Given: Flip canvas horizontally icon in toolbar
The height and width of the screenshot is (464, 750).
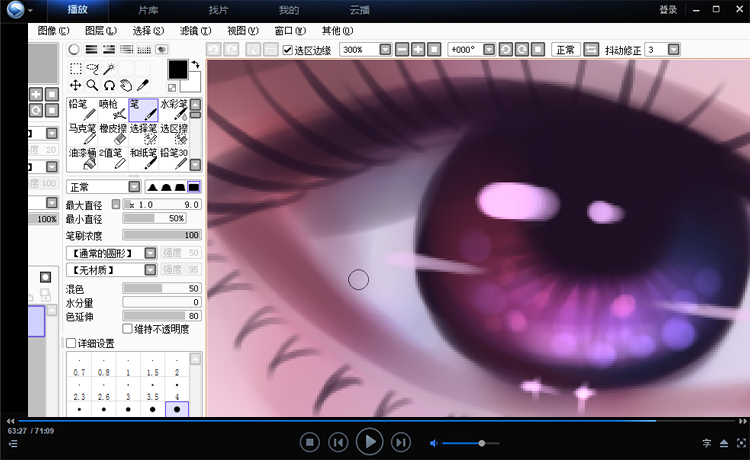Looking at the screenshot, I should click(591, 50).
